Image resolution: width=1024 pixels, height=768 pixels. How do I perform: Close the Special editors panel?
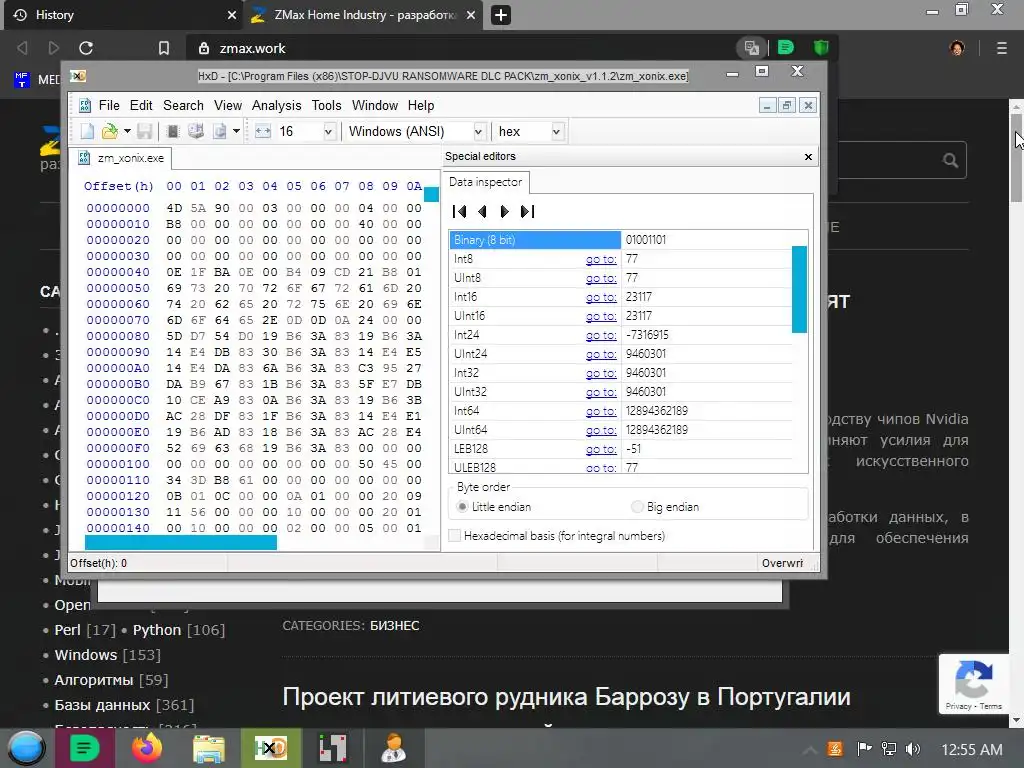click(808, 157)
